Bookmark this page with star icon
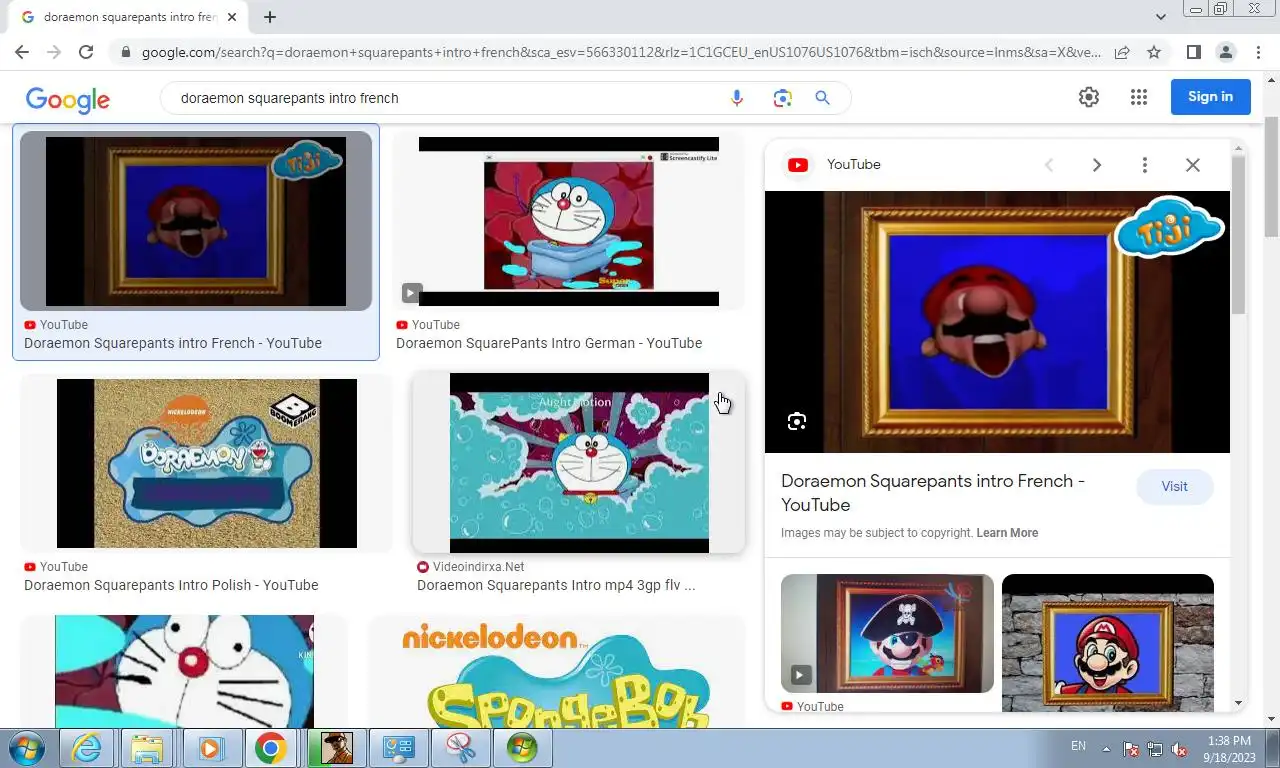This screenshot has width=1280, height=768. (x=1154, y=52)
